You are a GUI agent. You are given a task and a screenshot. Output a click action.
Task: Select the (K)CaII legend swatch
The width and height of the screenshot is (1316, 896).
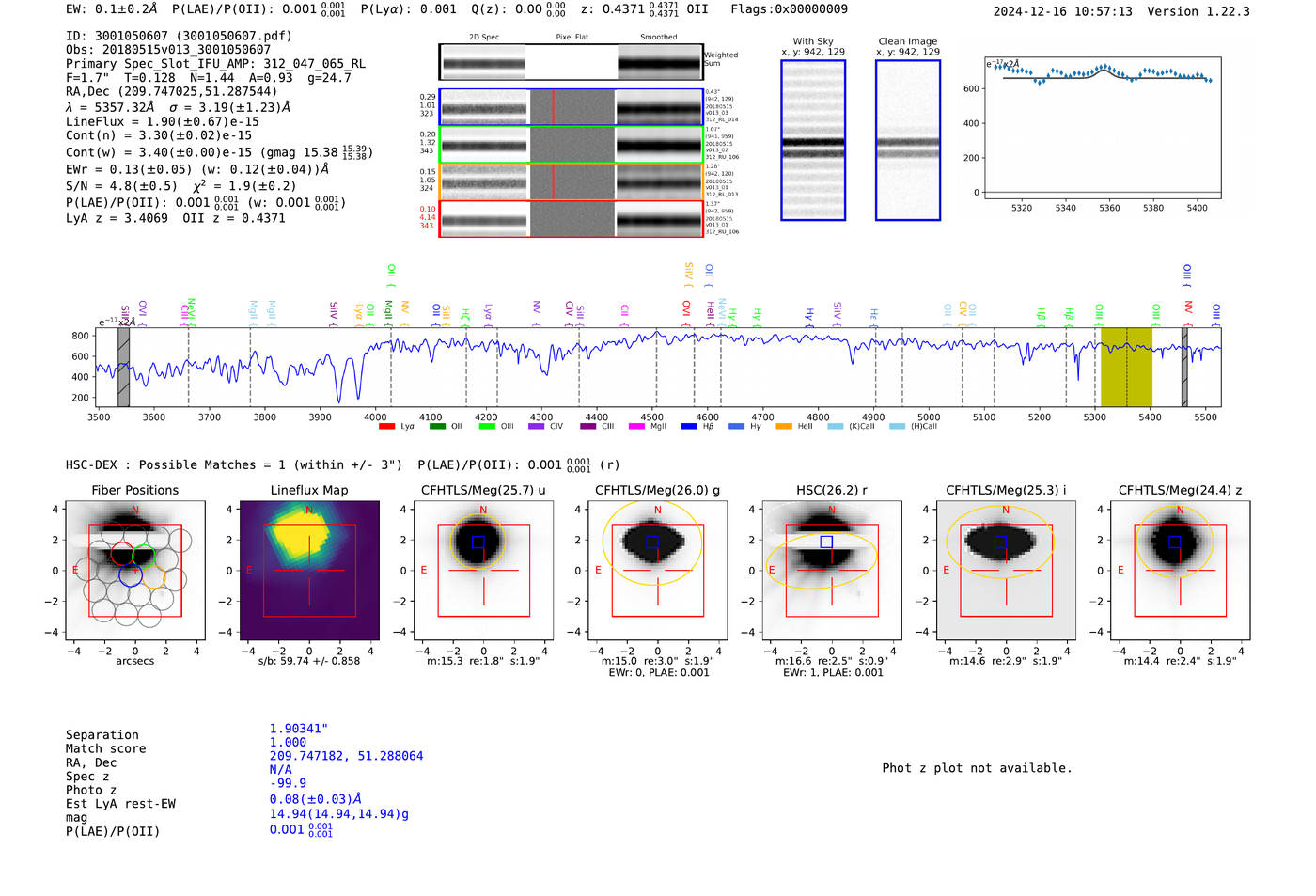[x=835, y=426]
